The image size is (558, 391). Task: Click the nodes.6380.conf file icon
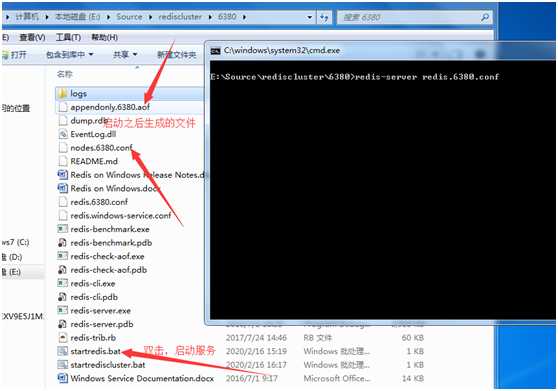point(63,148)
